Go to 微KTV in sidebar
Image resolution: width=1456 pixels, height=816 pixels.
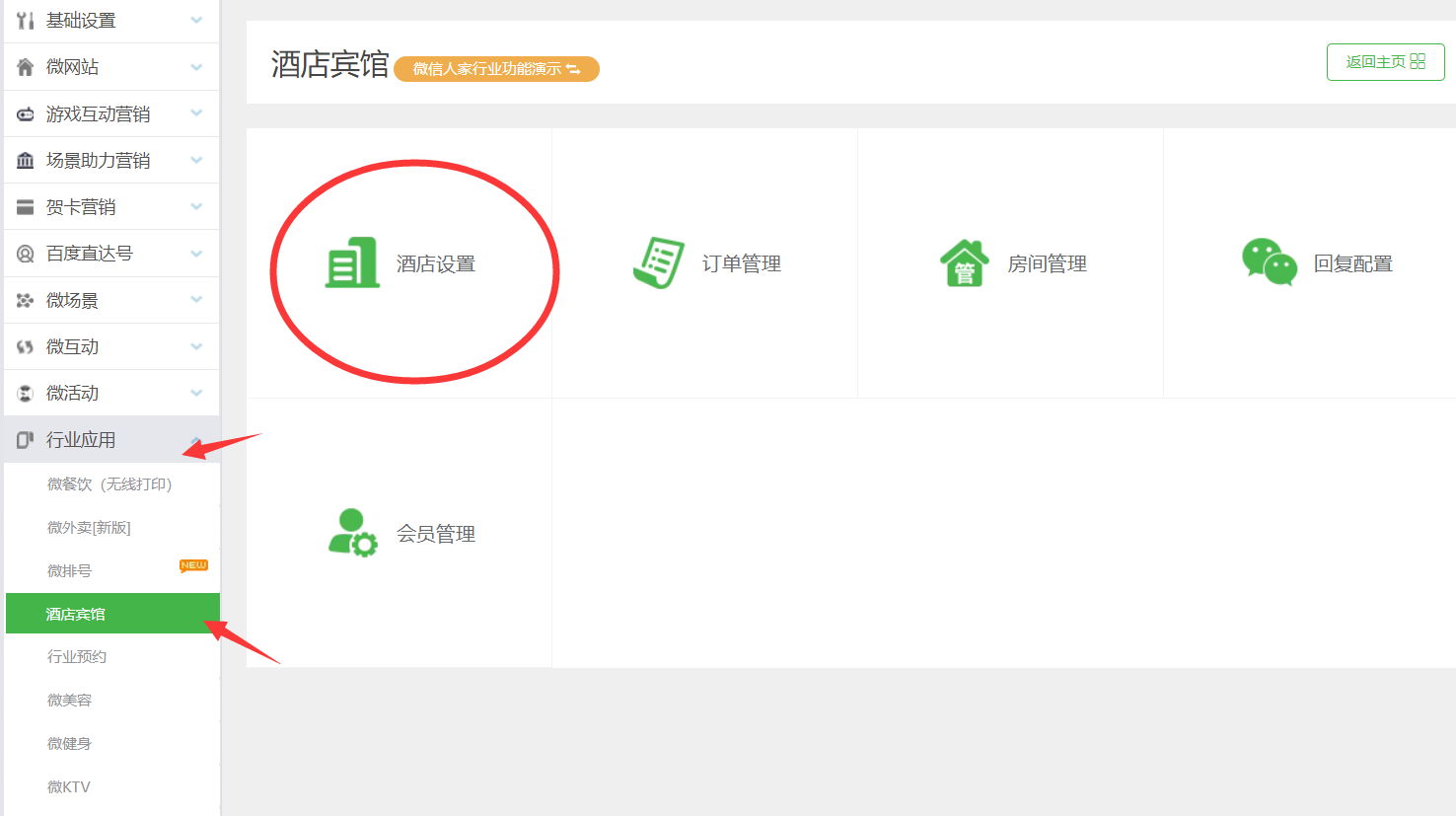click(69, 786)
